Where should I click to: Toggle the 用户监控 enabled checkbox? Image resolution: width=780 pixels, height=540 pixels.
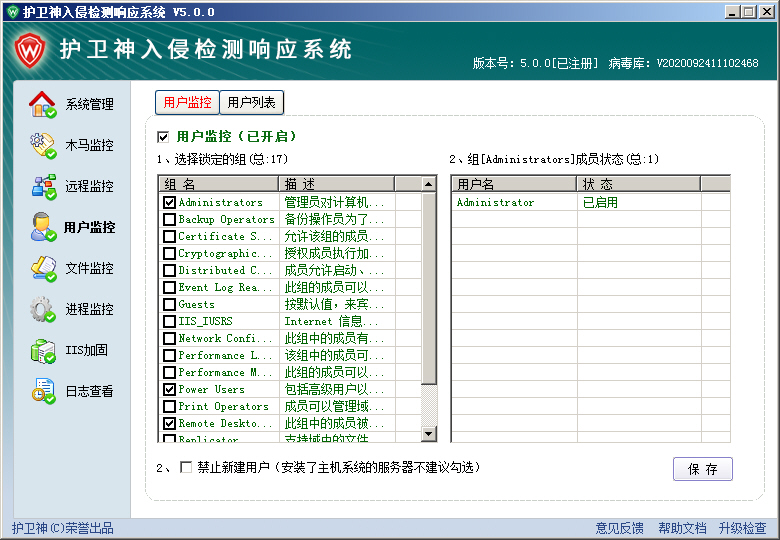point(164,136)
